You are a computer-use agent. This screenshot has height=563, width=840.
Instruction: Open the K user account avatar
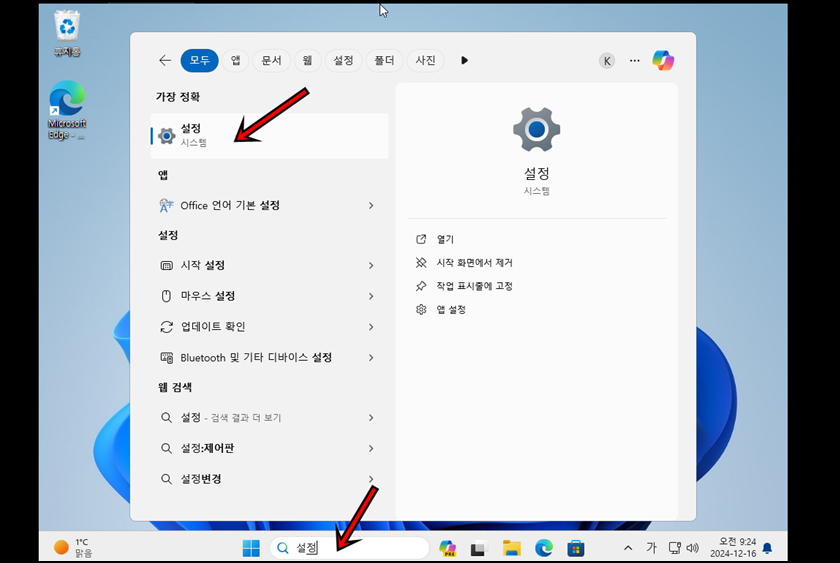606,61
